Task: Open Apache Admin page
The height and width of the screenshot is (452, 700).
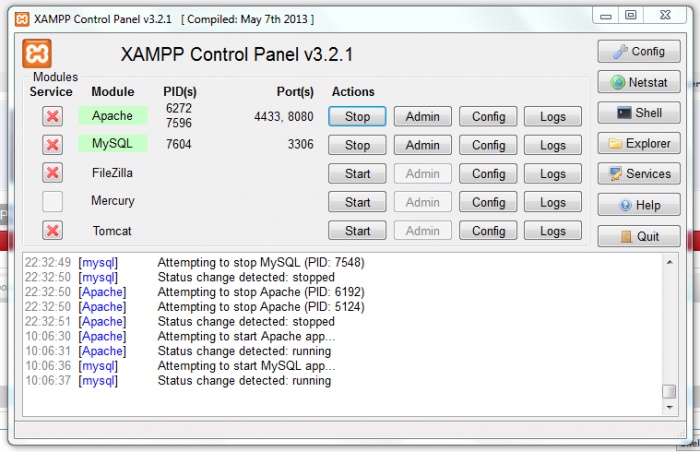Action: (423, 117)
